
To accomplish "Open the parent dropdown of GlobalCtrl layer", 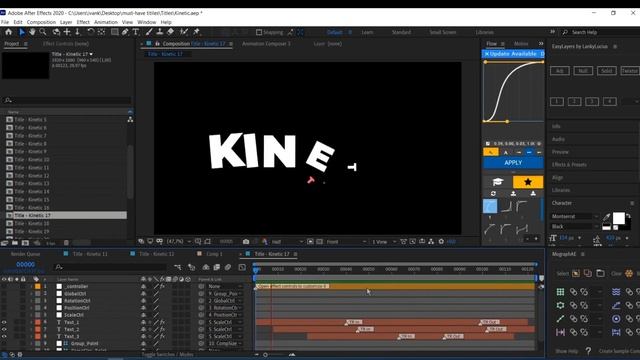I will tap(225, 293).
